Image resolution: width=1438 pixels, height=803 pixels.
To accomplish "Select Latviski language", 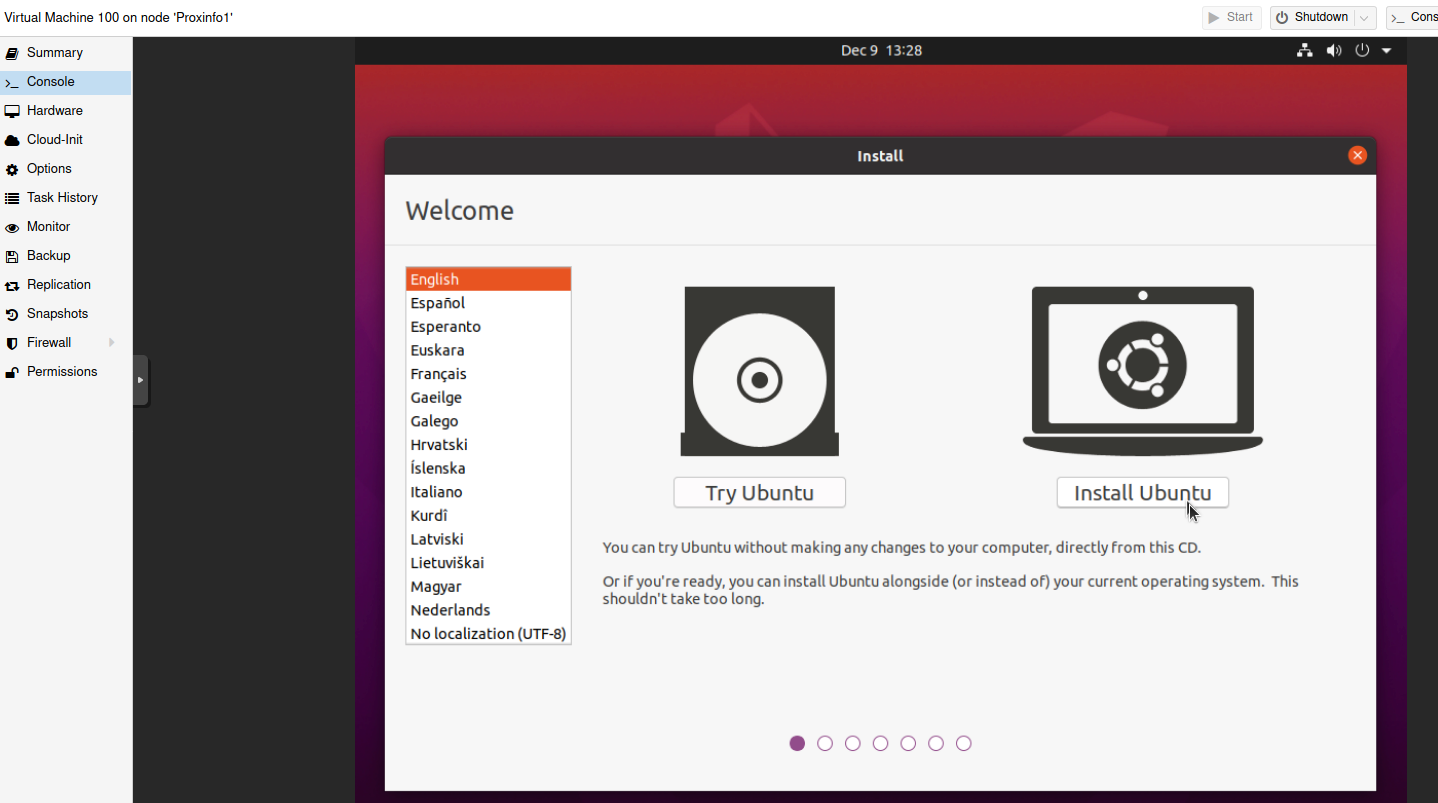I will [x=488, y=539].
